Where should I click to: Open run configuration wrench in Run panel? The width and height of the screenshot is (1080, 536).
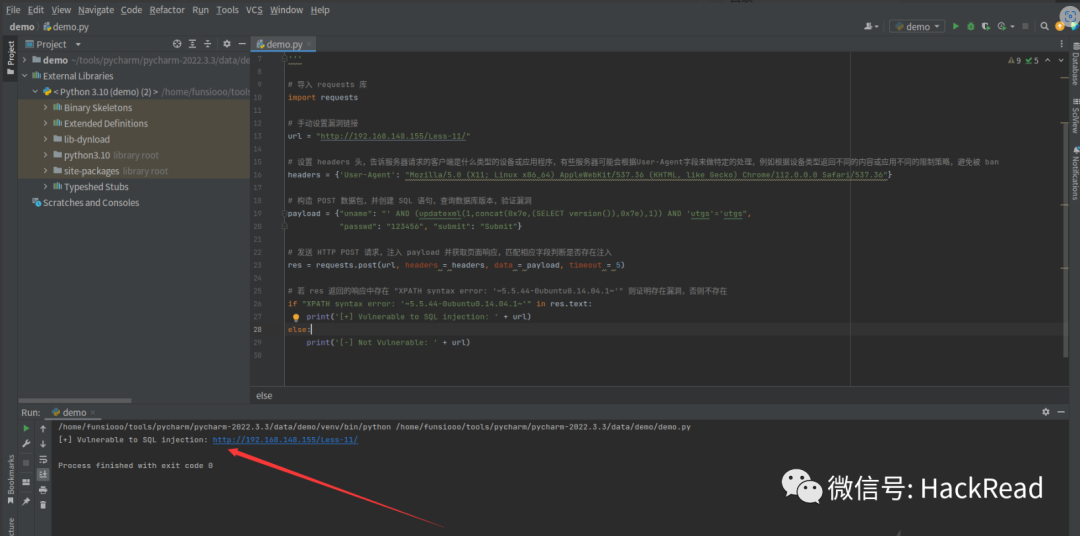pos(26,444)
